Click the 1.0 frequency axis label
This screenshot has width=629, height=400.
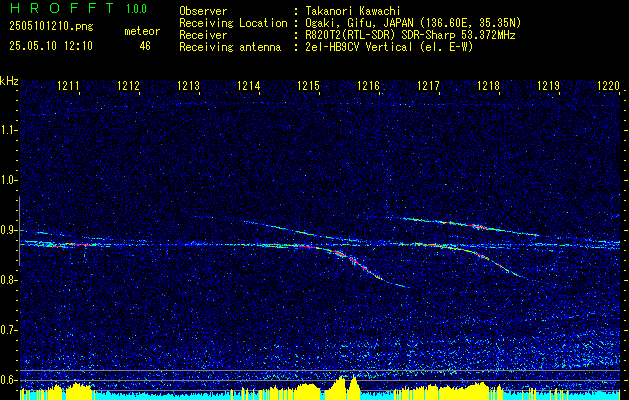coord(7,181)
